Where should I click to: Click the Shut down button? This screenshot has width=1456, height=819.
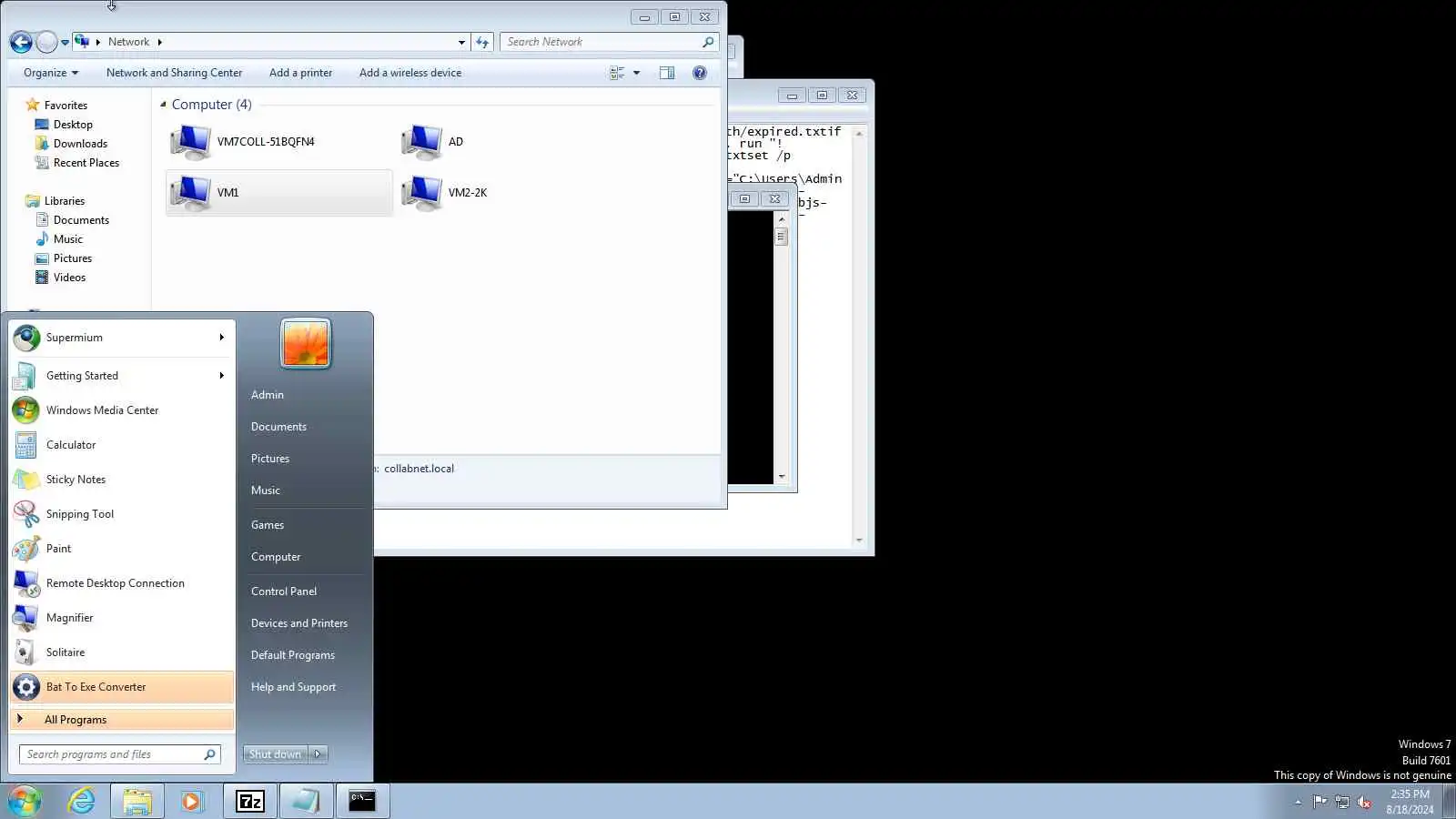pyautogui.click(x=276, y=754)
